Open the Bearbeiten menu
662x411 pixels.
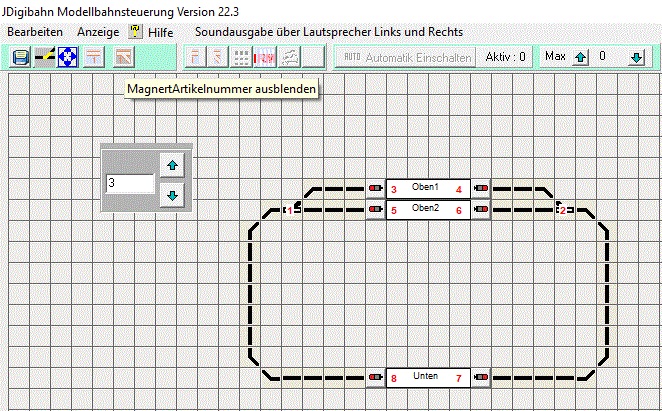35,32
